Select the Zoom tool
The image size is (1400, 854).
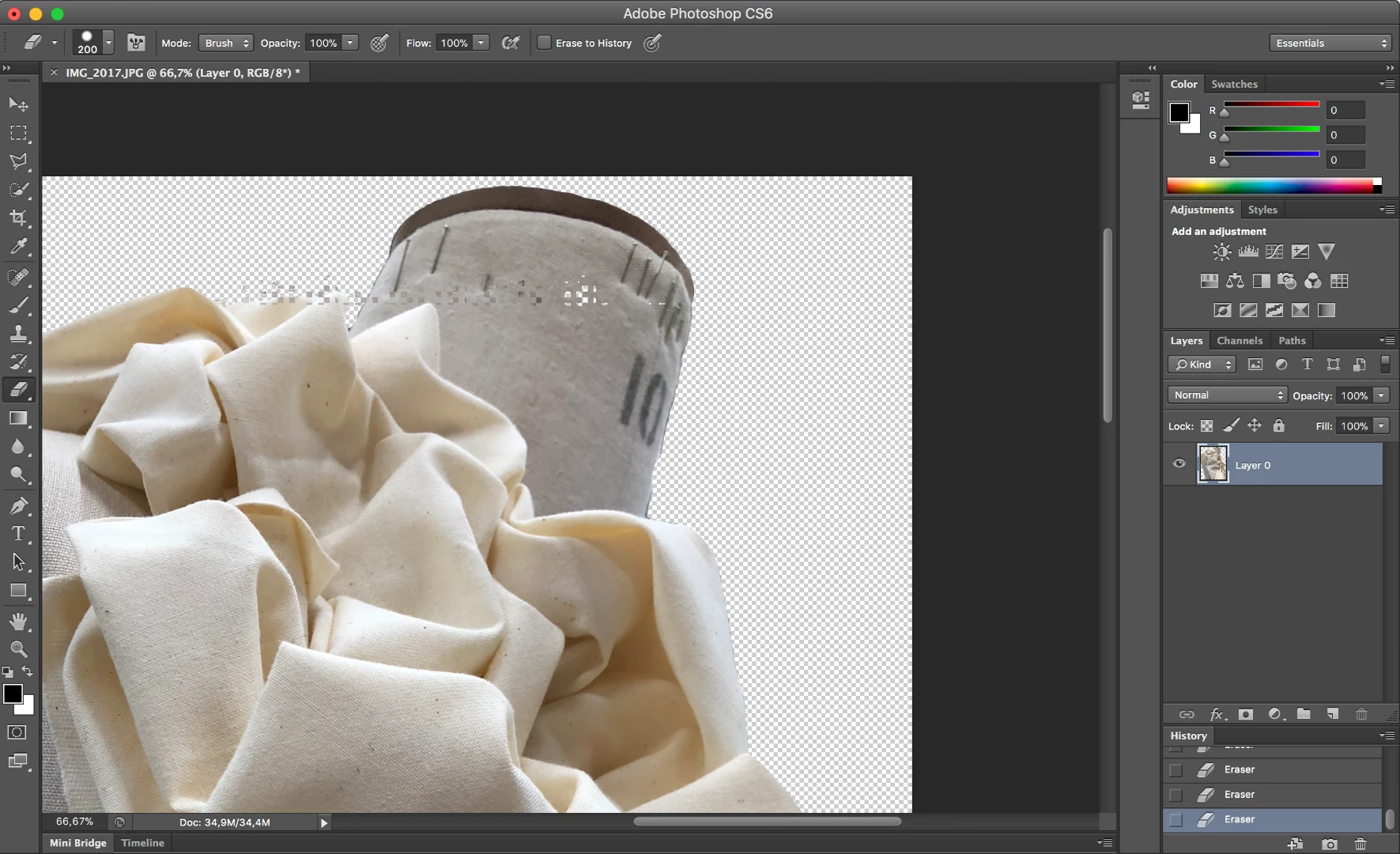tap(18, 649)
